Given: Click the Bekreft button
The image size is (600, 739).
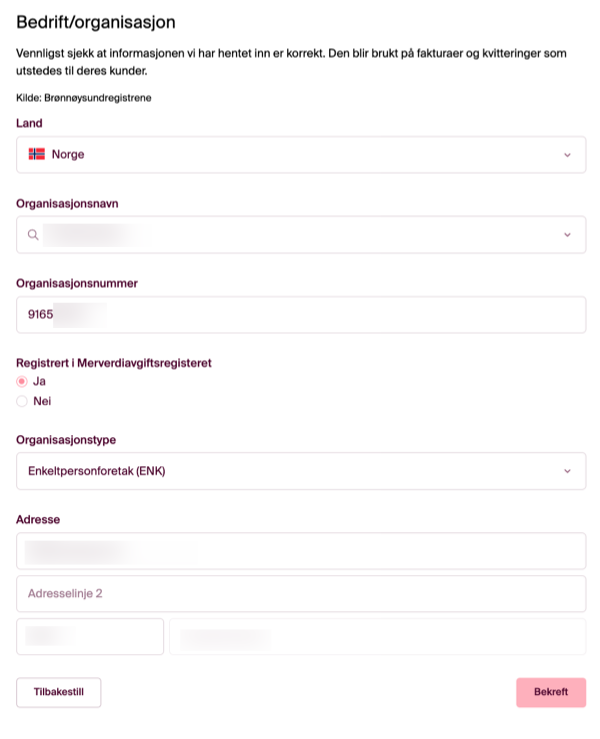Looking at the screenshot, I should pyautogui.click(x=550, y=692).
